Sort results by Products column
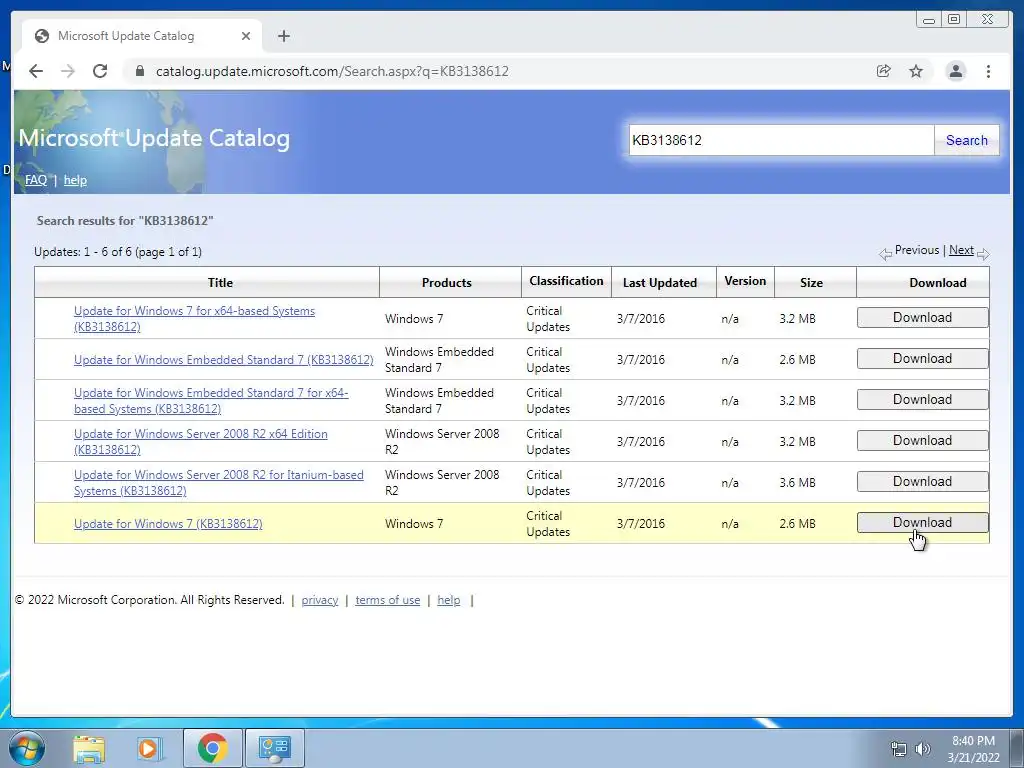This screenshot has height=768, width=1024. pyautogui.click(x=447, y=283)
